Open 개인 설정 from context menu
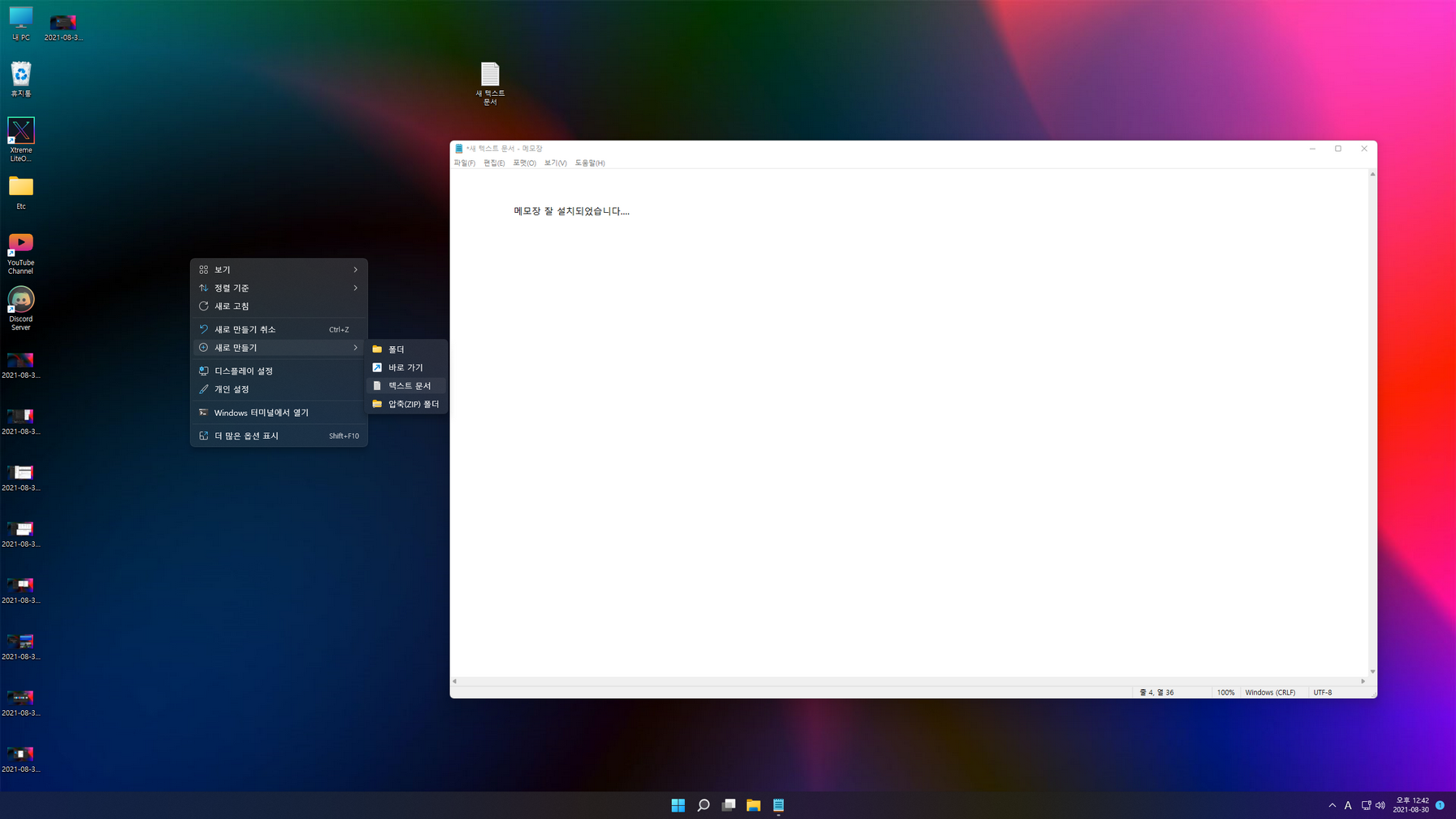The height and width of the screenshot is (819, 1456). pyautogui.click(x=279, y=389)
